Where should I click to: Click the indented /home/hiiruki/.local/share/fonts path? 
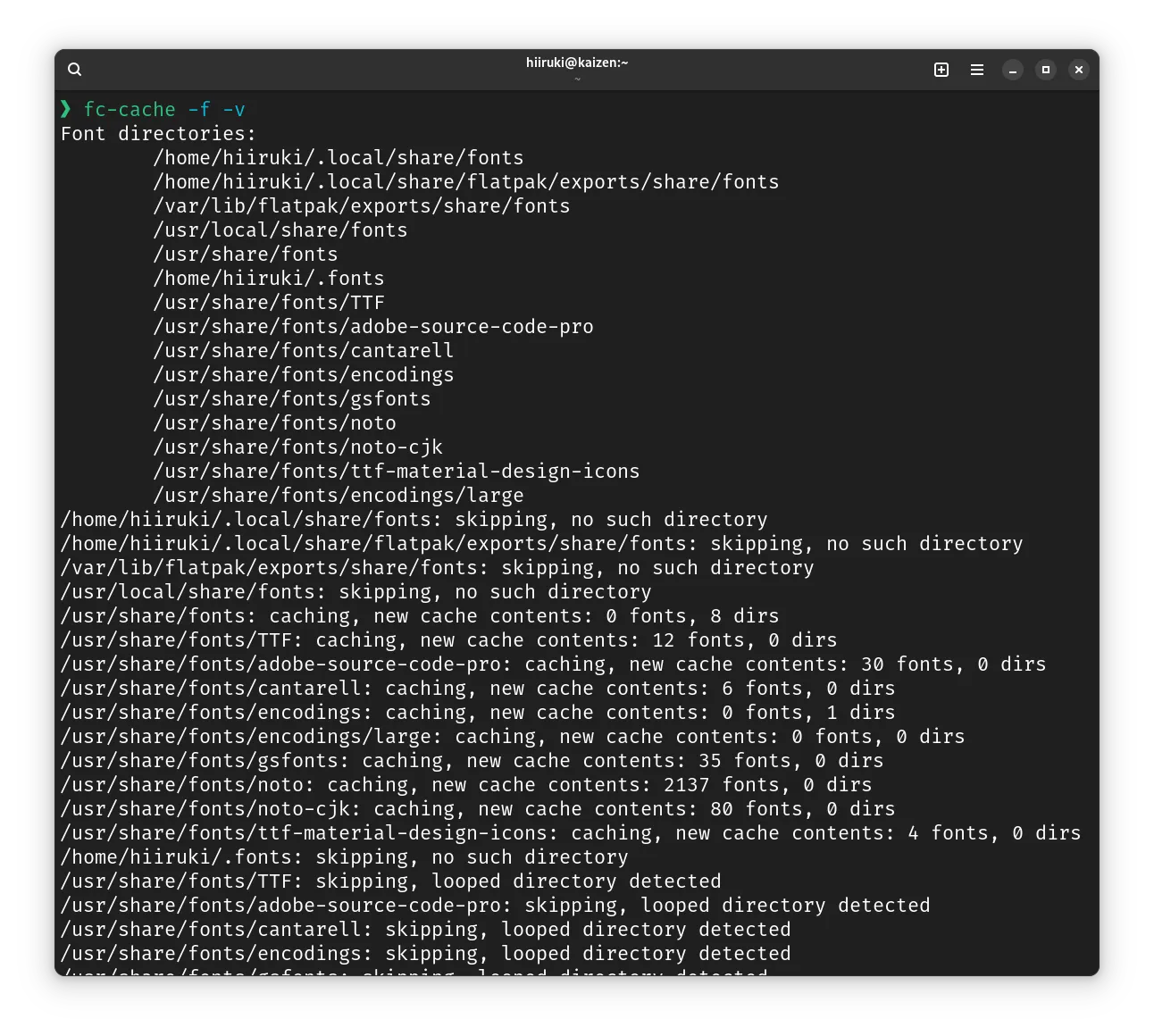click(x=339, y=158)
